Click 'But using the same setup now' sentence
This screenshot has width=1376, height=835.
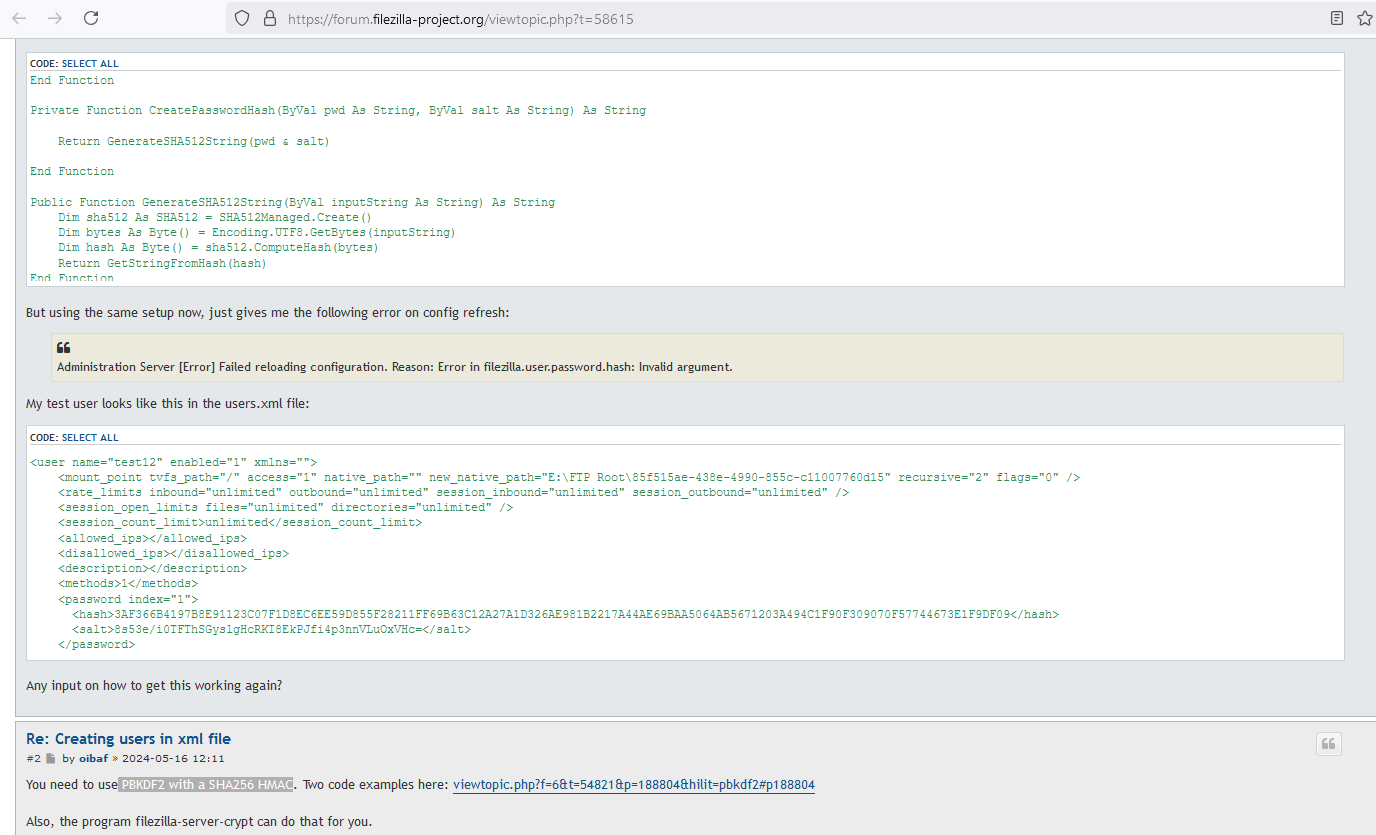click(268, 313)
